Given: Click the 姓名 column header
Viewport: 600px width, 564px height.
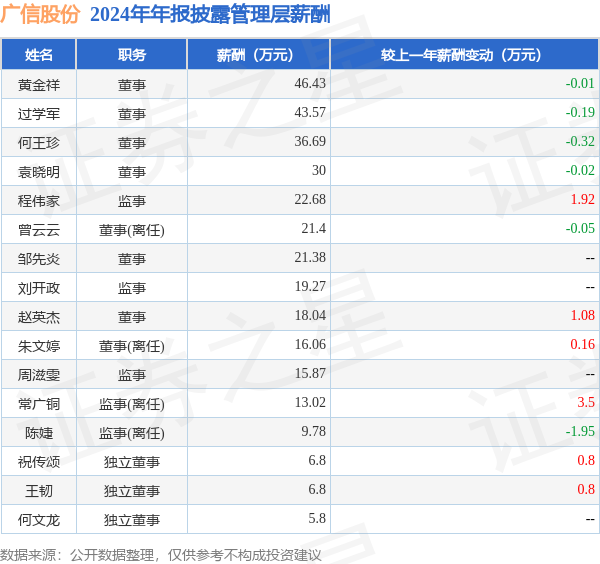Looking at the screenshot, I should [x=39, y=55].
